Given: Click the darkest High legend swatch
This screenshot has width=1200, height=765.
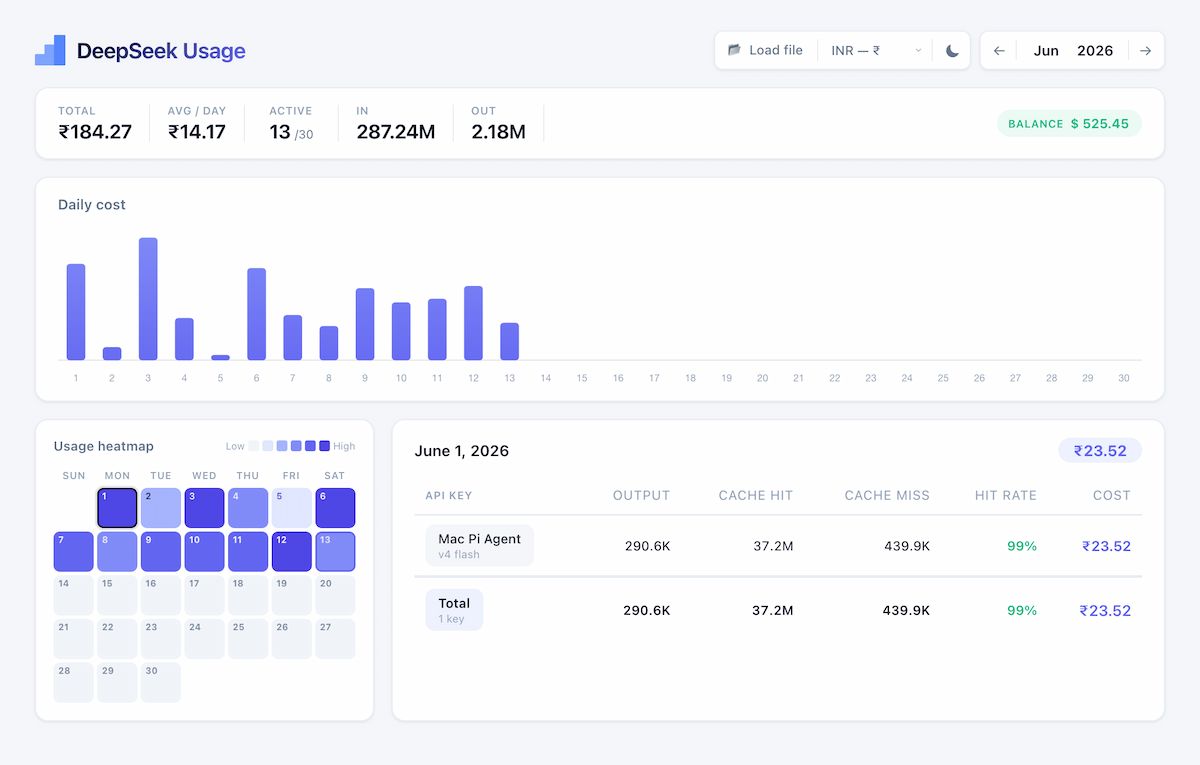Looking at the screenshot, I should (324, 446).
